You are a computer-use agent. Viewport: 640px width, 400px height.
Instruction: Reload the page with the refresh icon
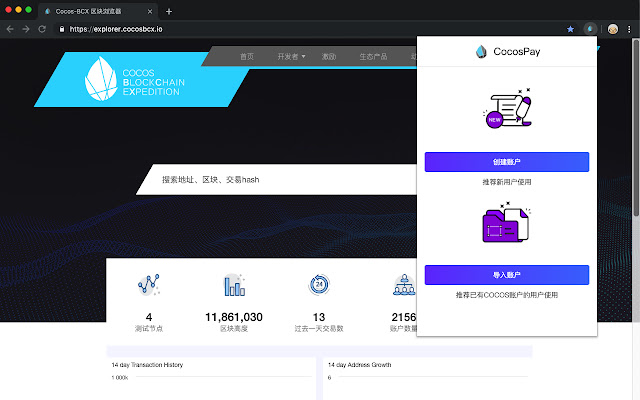pos(42,29)
